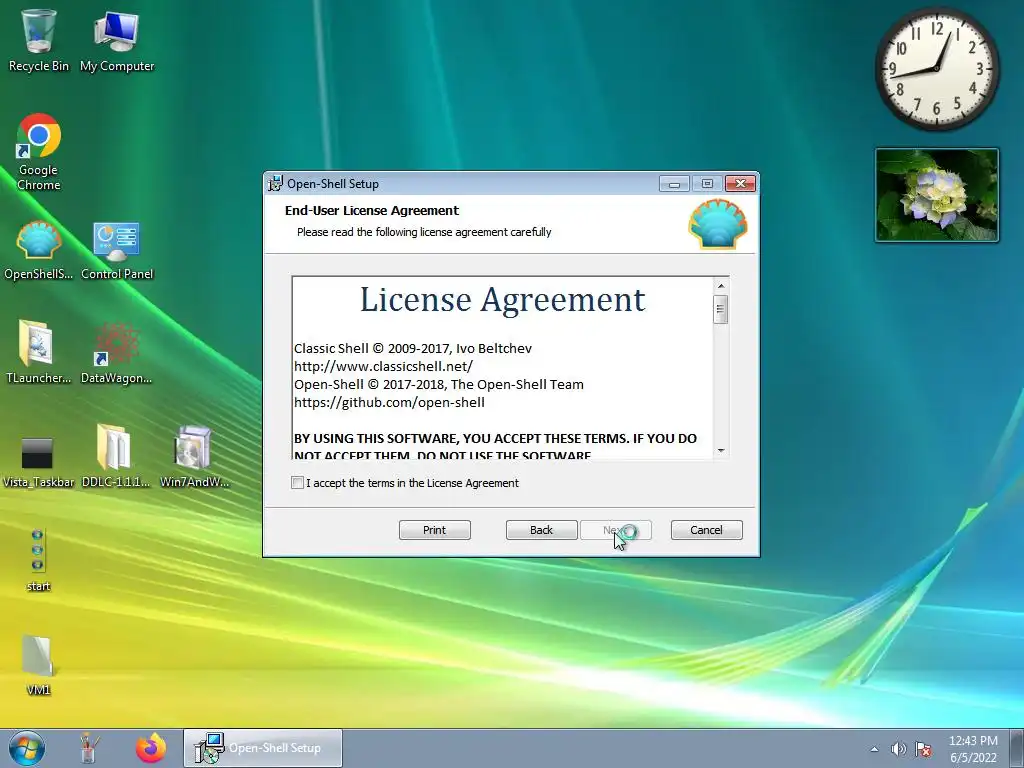Viewport: 1024px width, 768px height.
Task: Close the Open-Shell Setup window
Action: [741, 184]
